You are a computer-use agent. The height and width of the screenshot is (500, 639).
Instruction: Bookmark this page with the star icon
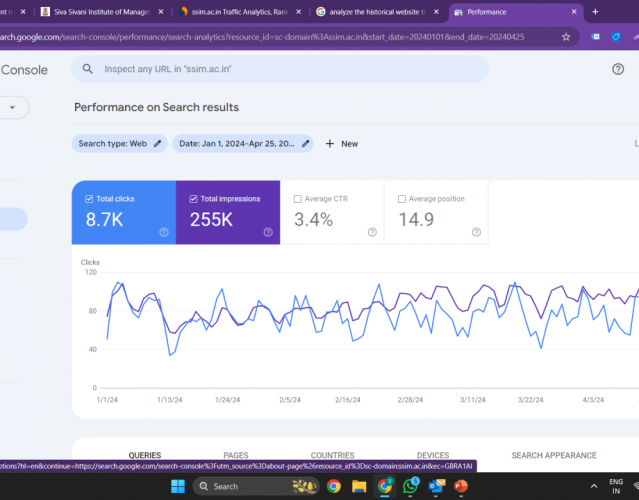pos(566,36)
